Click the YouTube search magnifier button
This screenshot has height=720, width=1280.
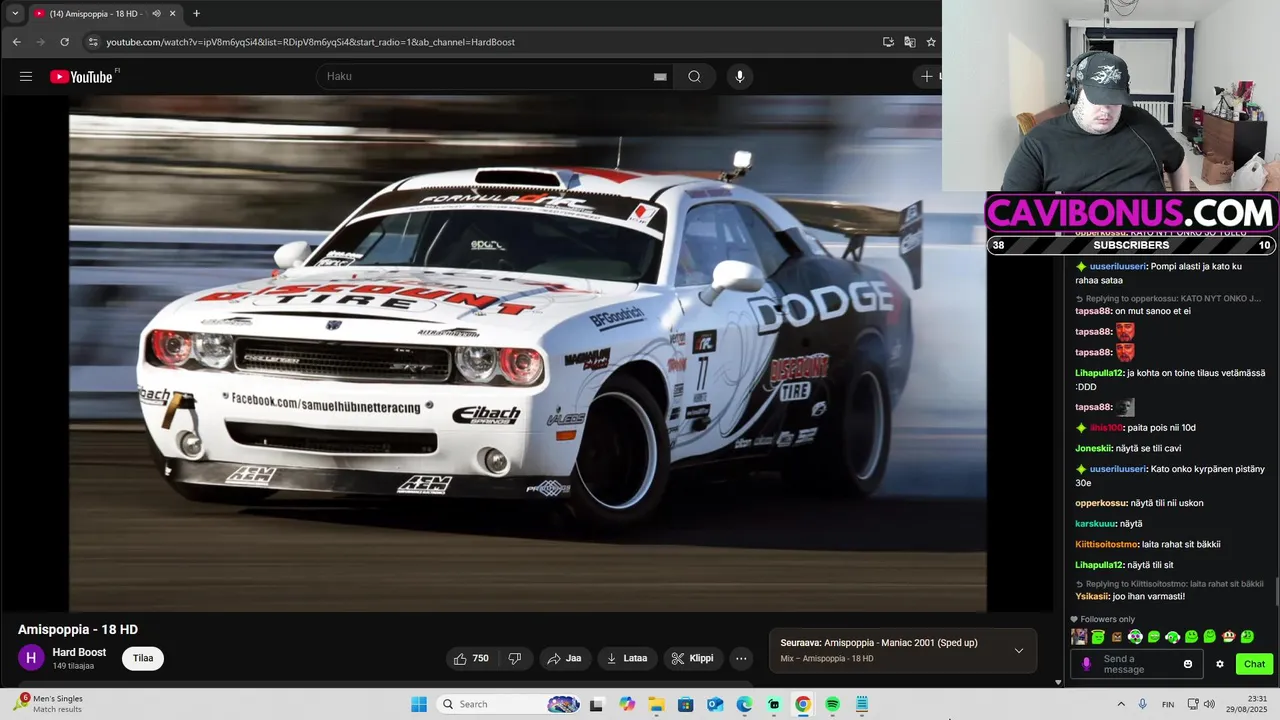pyautogui.click(x=694, y=76)
